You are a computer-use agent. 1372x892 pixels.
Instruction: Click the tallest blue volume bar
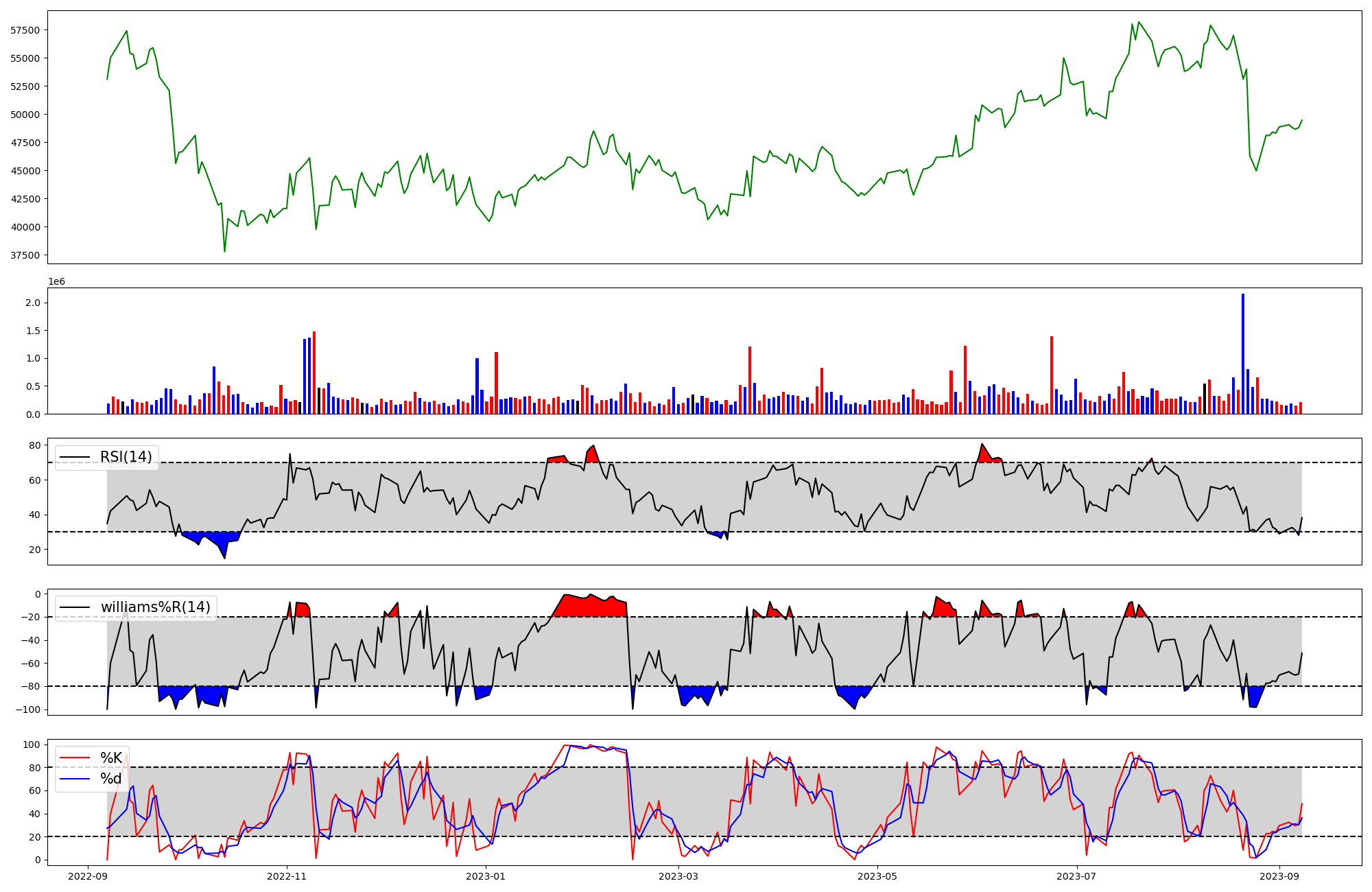(1242, 353)
